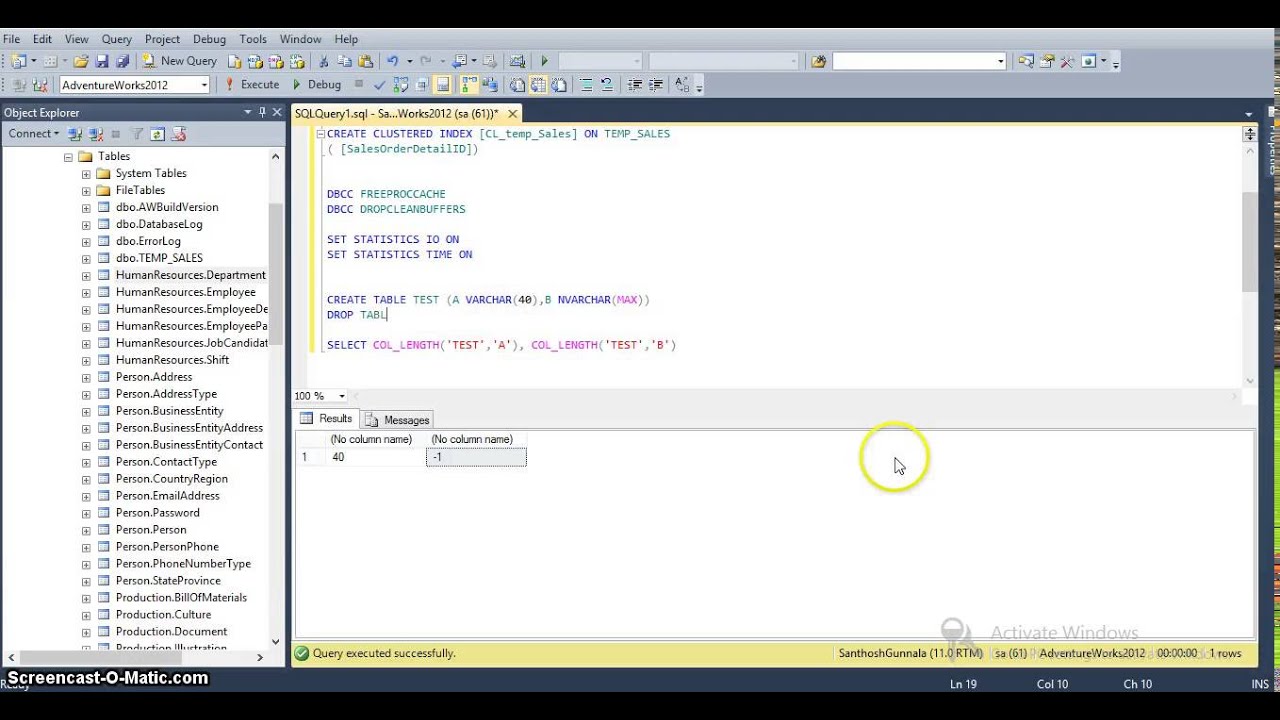Toggle Include Client Statistics
The image size is (1280, 720).
489,85
